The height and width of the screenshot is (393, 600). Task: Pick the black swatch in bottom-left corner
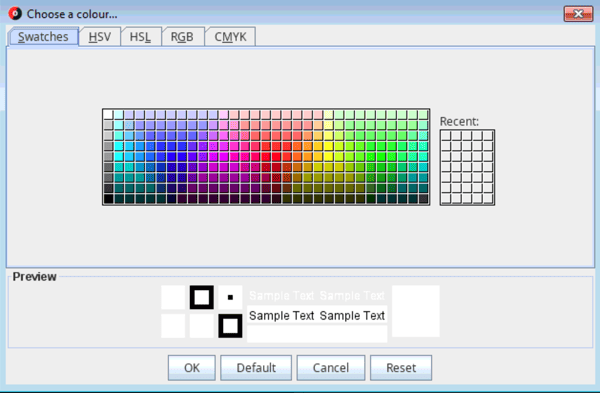(x=108, y=199)
